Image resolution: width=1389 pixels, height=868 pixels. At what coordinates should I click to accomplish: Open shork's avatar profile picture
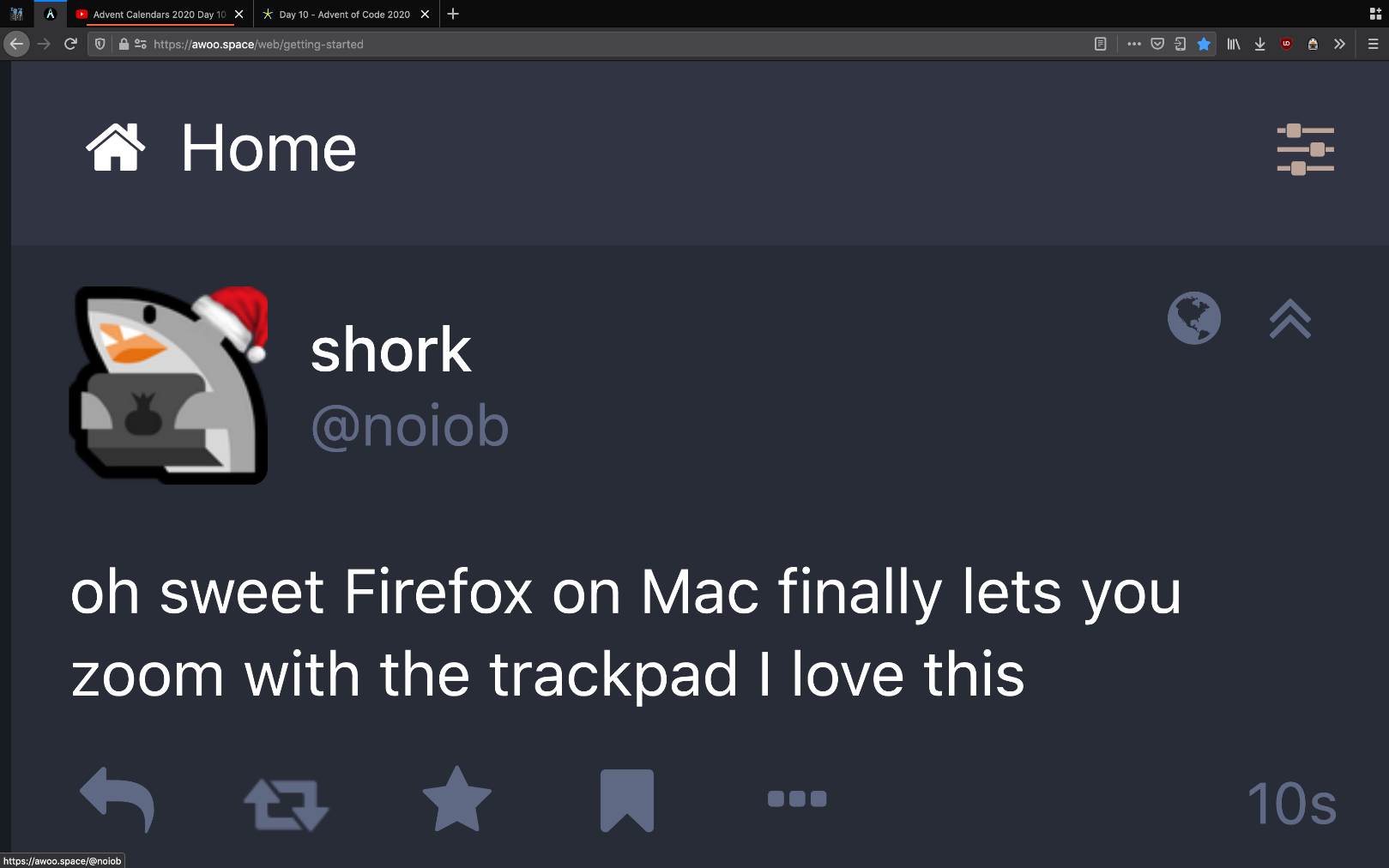point(169,385)
